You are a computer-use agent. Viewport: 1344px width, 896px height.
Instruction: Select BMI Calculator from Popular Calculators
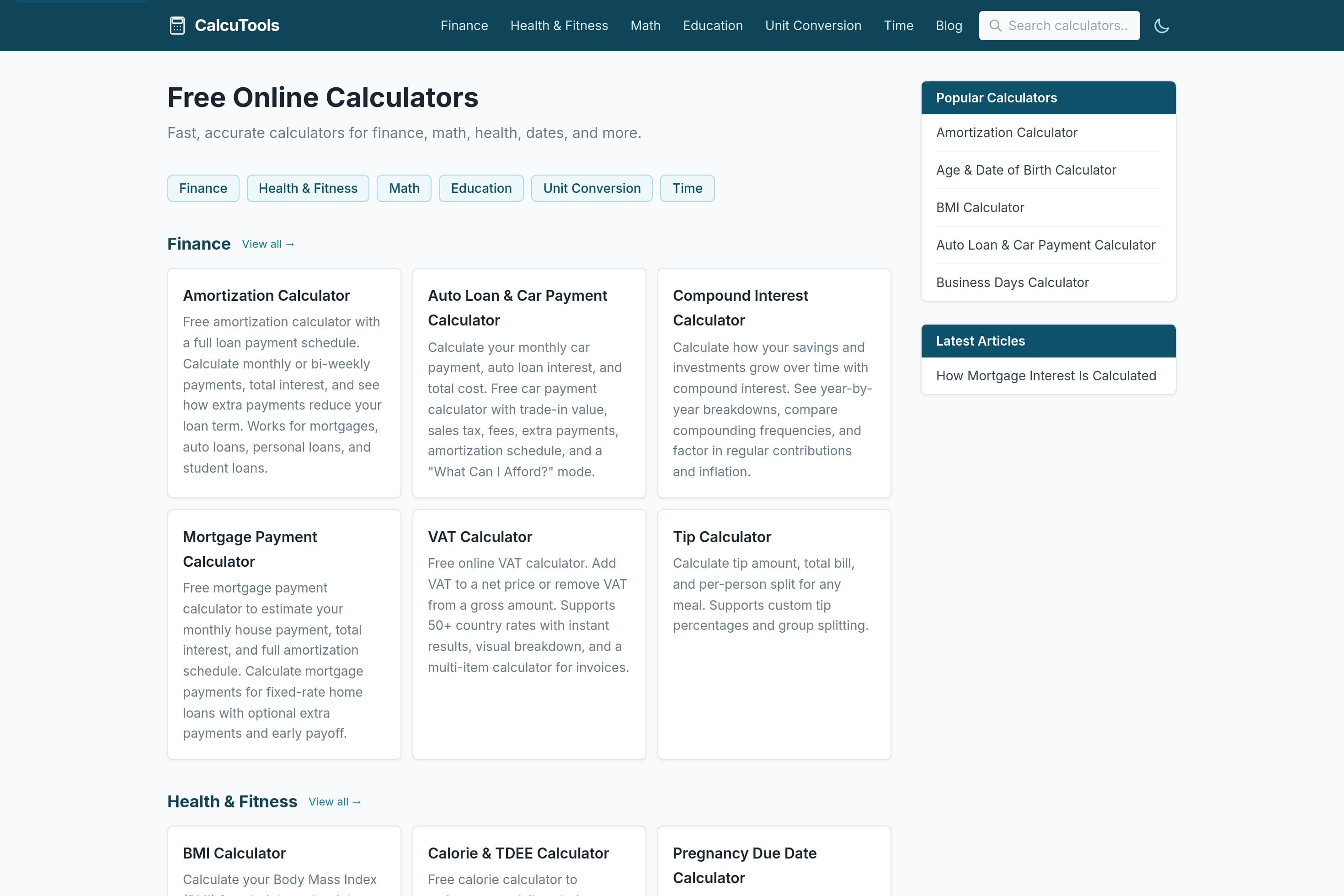980,208
